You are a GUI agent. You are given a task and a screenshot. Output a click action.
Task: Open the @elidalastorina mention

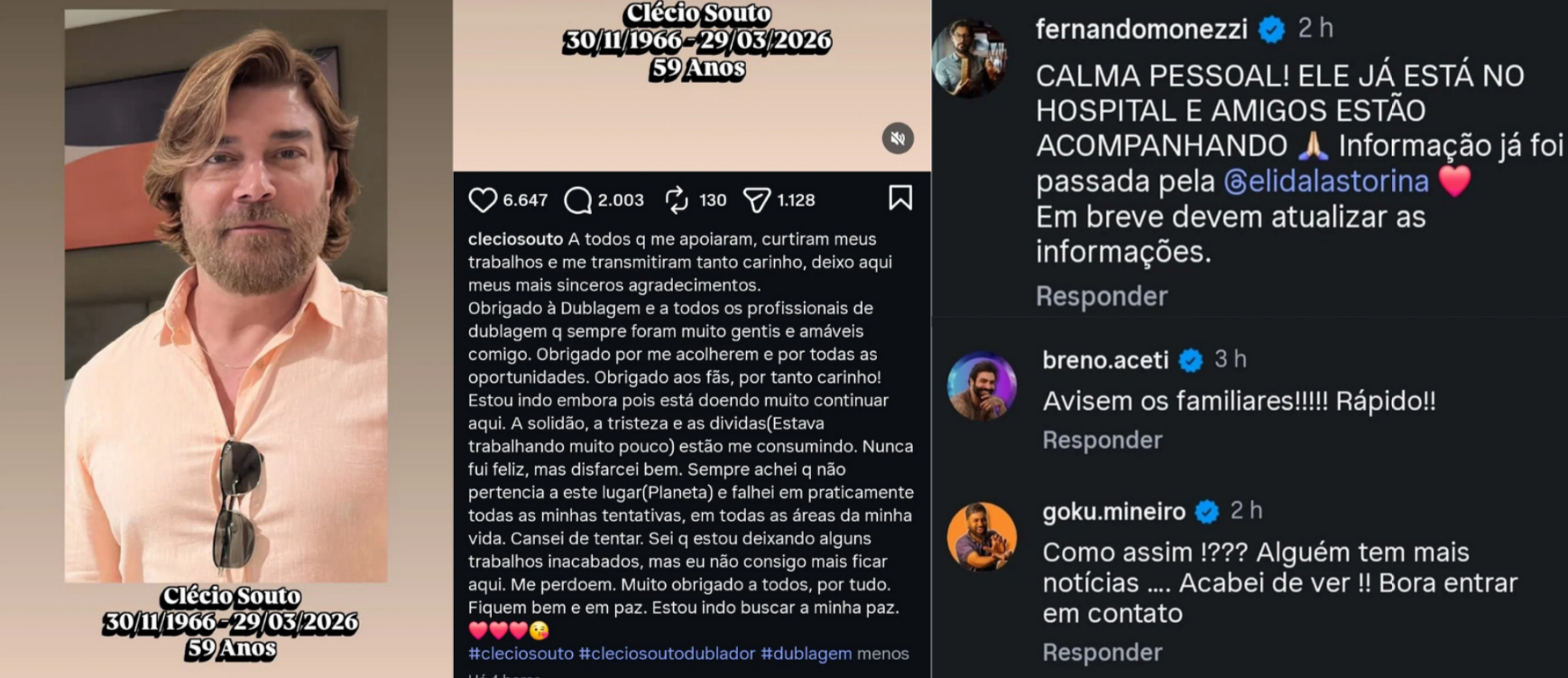pos(1326,181)
